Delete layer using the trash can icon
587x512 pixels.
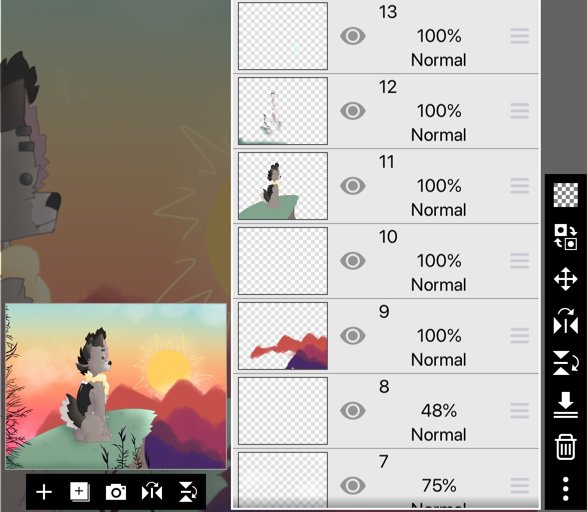566,447
